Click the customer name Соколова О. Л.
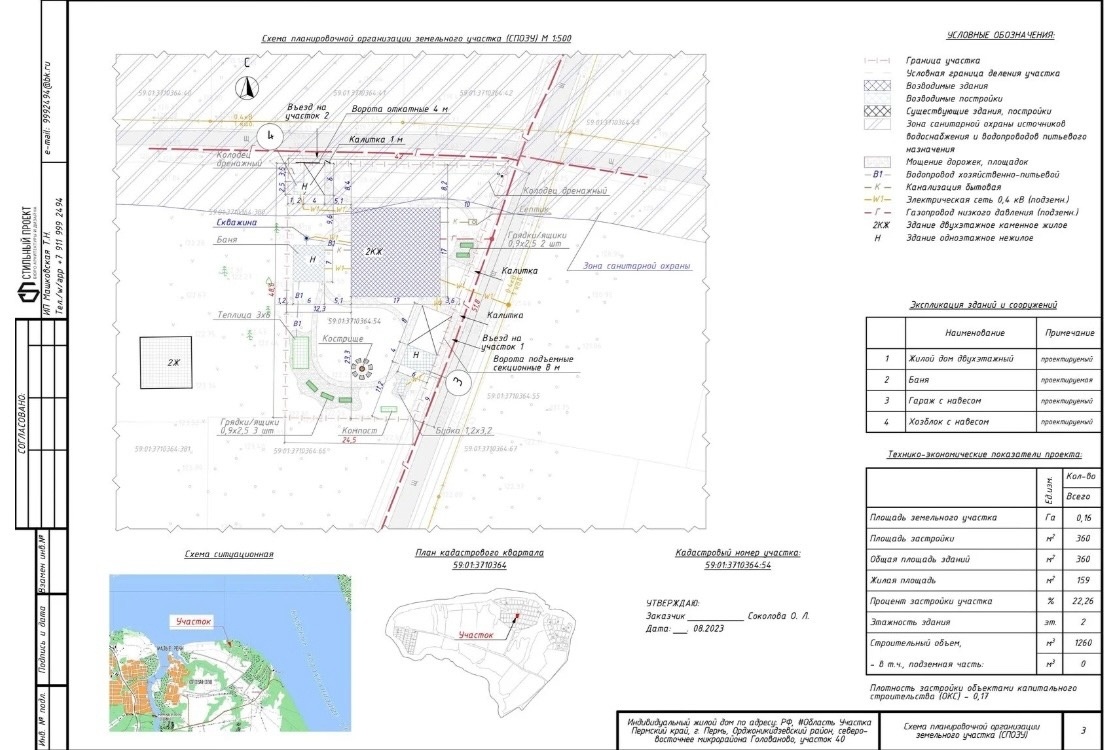Viewport: 1105px width, 750px height. pos(779,615)
